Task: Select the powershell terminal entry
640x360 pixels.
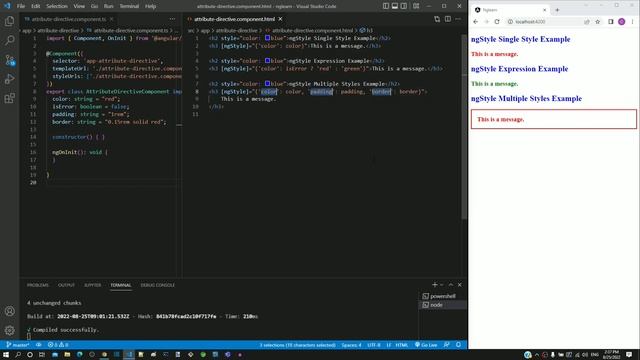Action: [443, 296]
